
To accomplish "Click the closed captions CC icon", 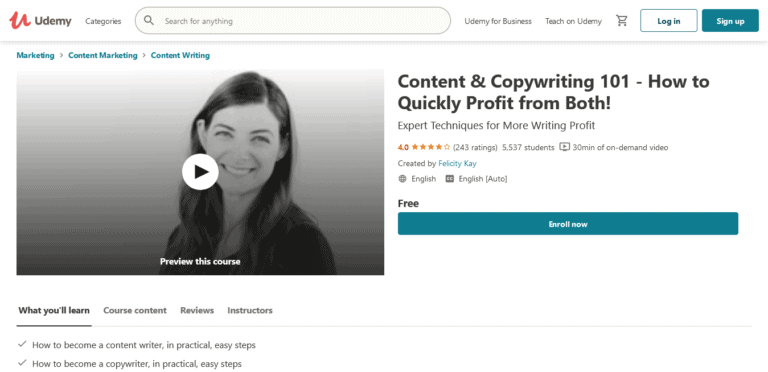I will pos(450,179).
